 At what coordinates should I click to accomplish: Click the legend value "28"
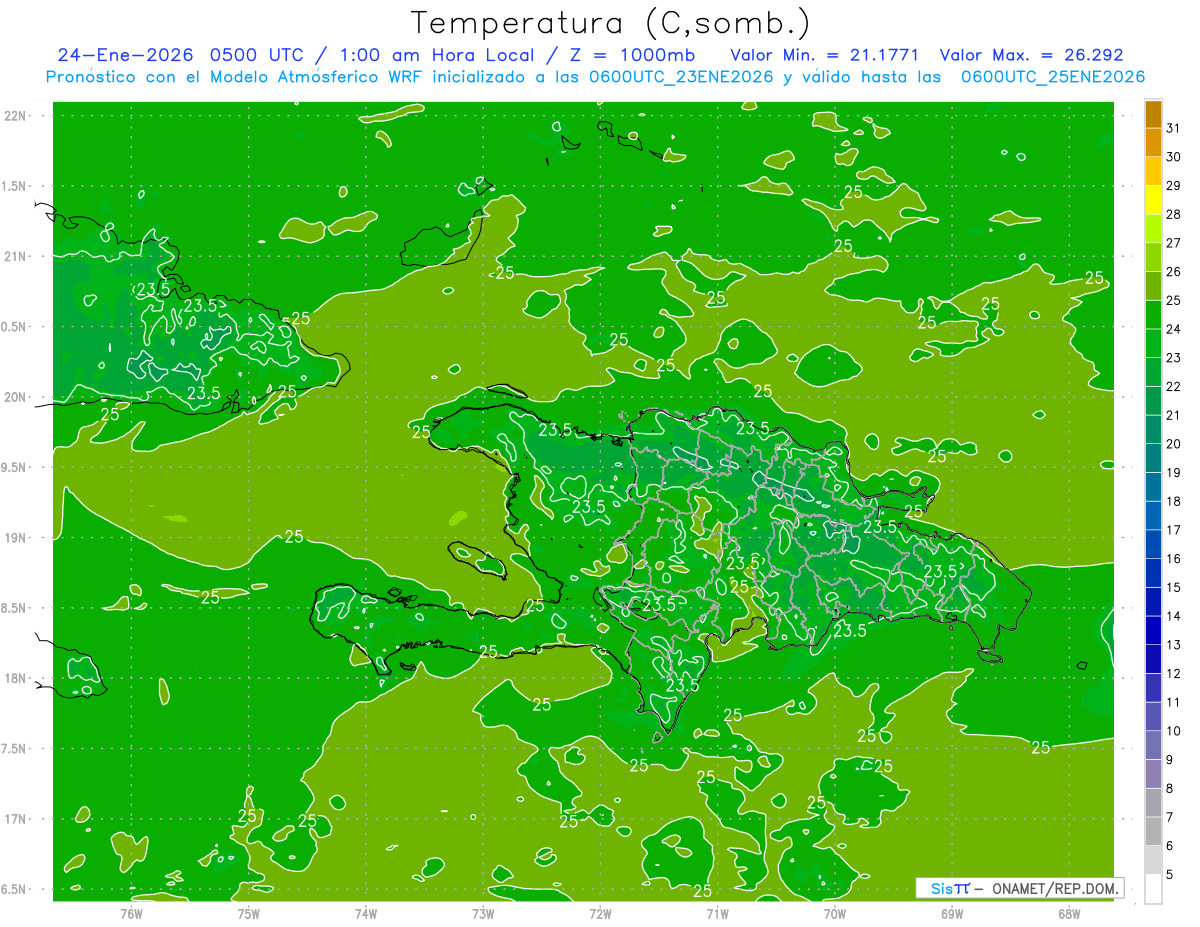click(1174, 214)
